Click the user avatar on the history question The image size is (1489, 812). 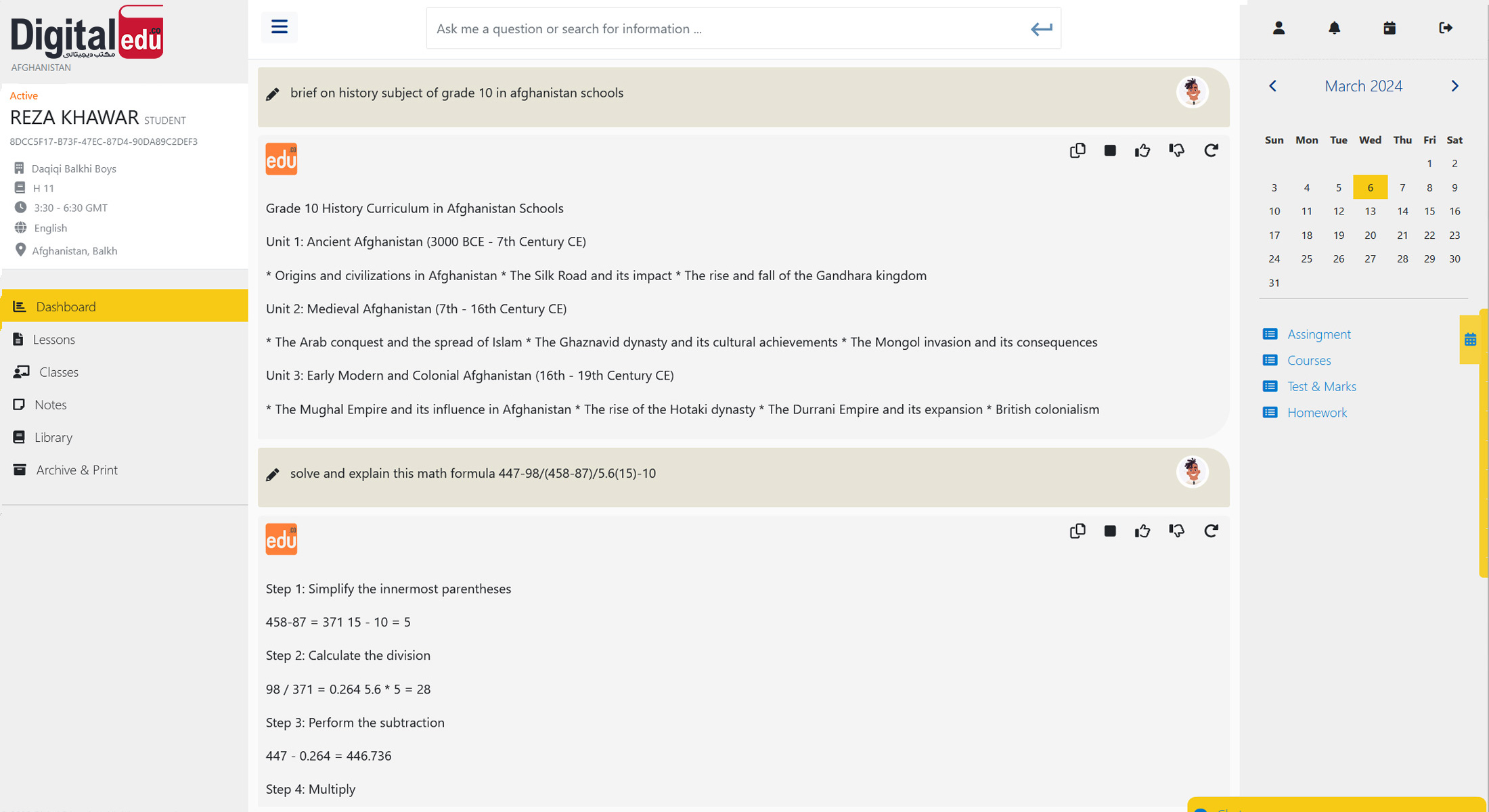tap(1192, 91)
